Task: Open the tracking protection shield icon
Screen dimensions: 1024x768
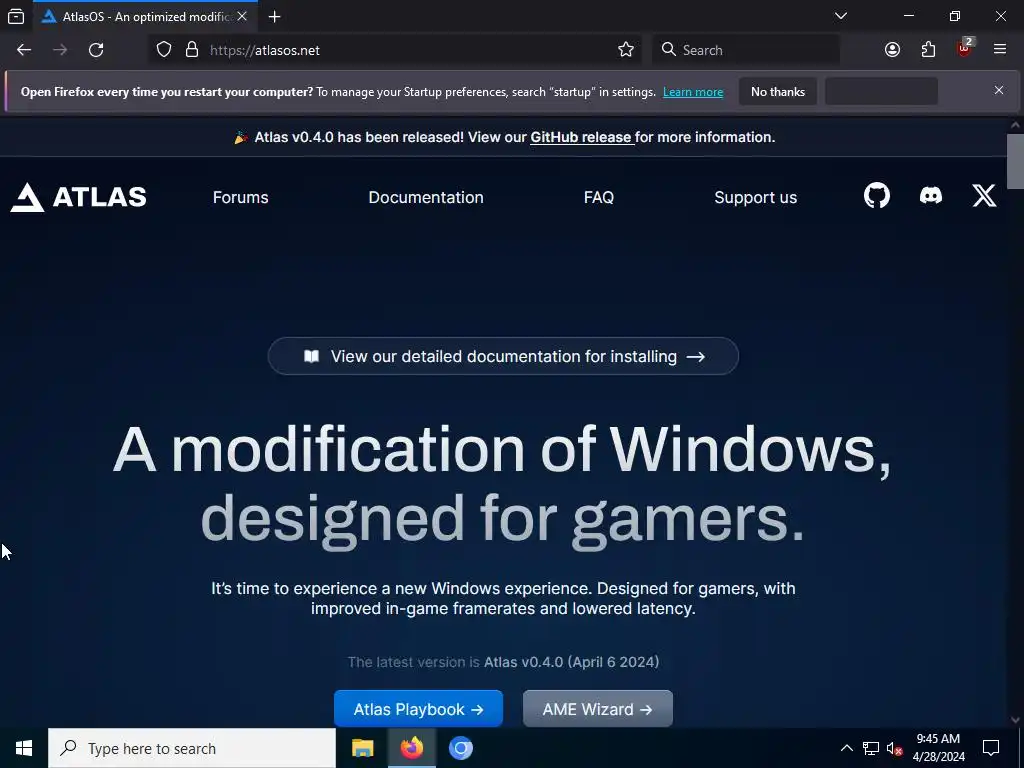Action: point(164,50)
